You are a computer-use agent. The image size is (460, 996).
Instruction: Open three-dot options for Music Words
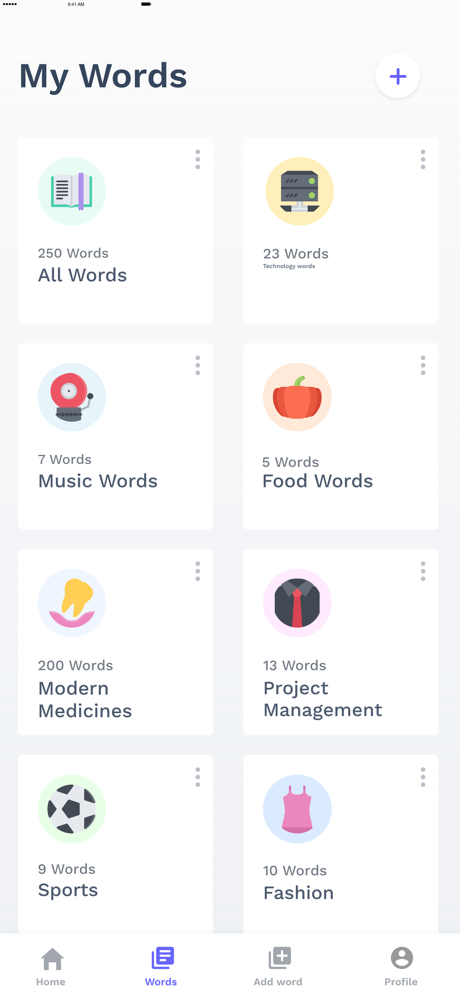(198, 365)
